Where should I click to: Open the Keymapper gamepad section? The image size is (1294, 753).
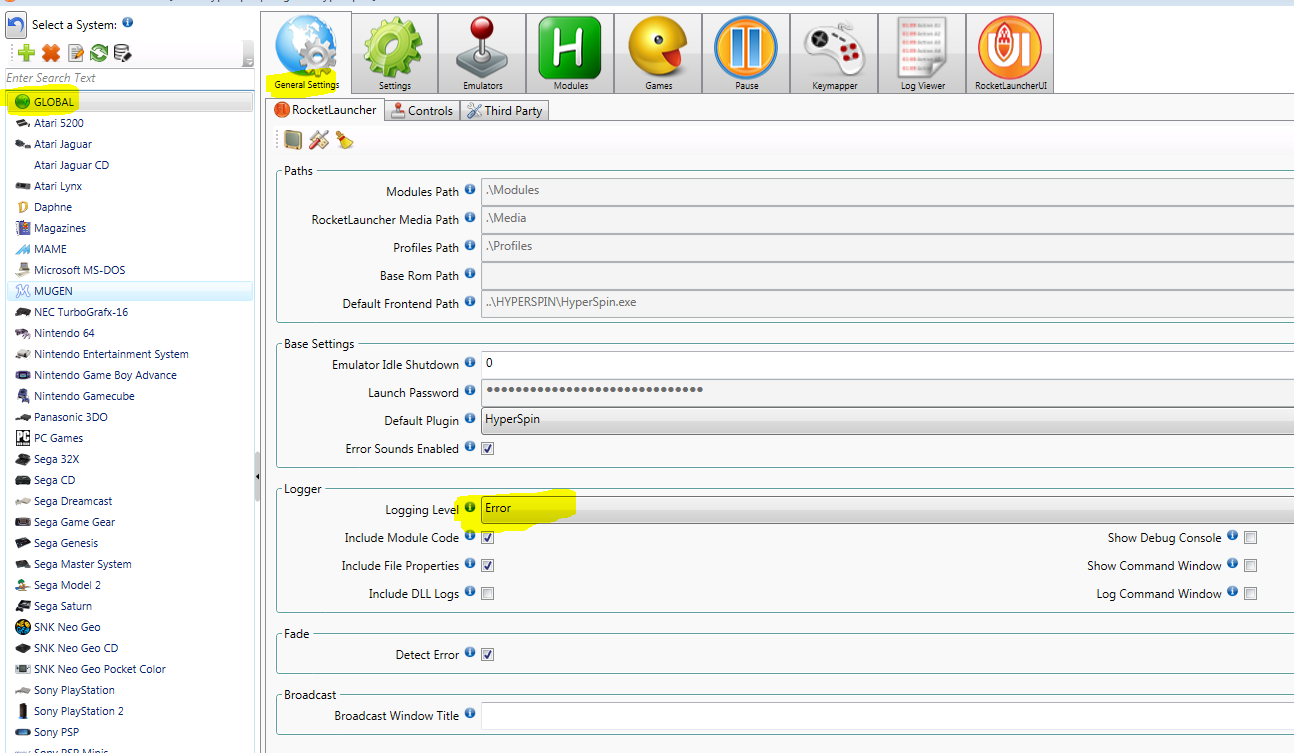coord(834,53)
